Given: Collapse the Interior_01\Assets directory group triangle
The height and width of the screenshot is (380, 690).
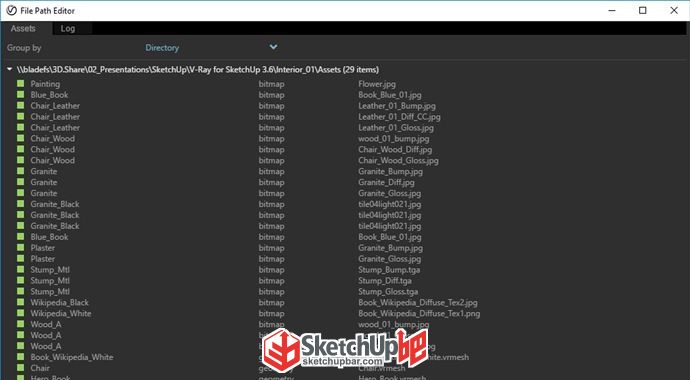Looking at the screenshot, I should point(9,69).
